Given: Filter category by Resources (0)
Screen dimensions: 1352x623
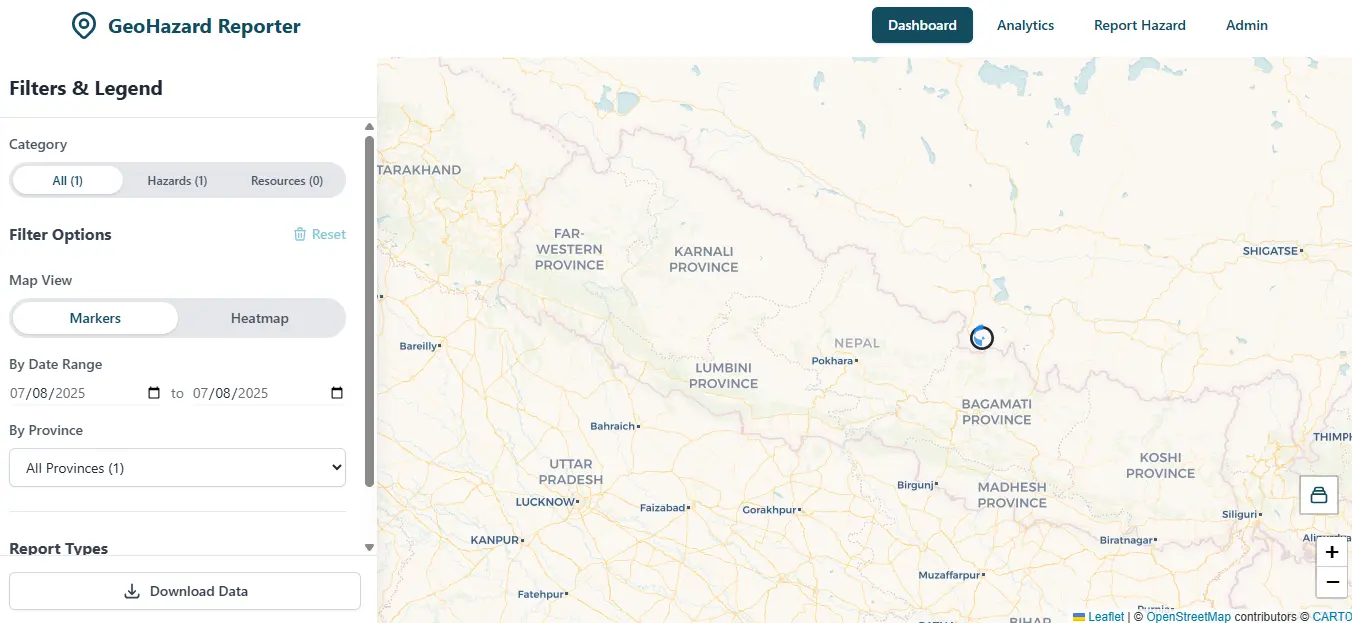Looking at the screenshot, I should [x=287, y=181].
